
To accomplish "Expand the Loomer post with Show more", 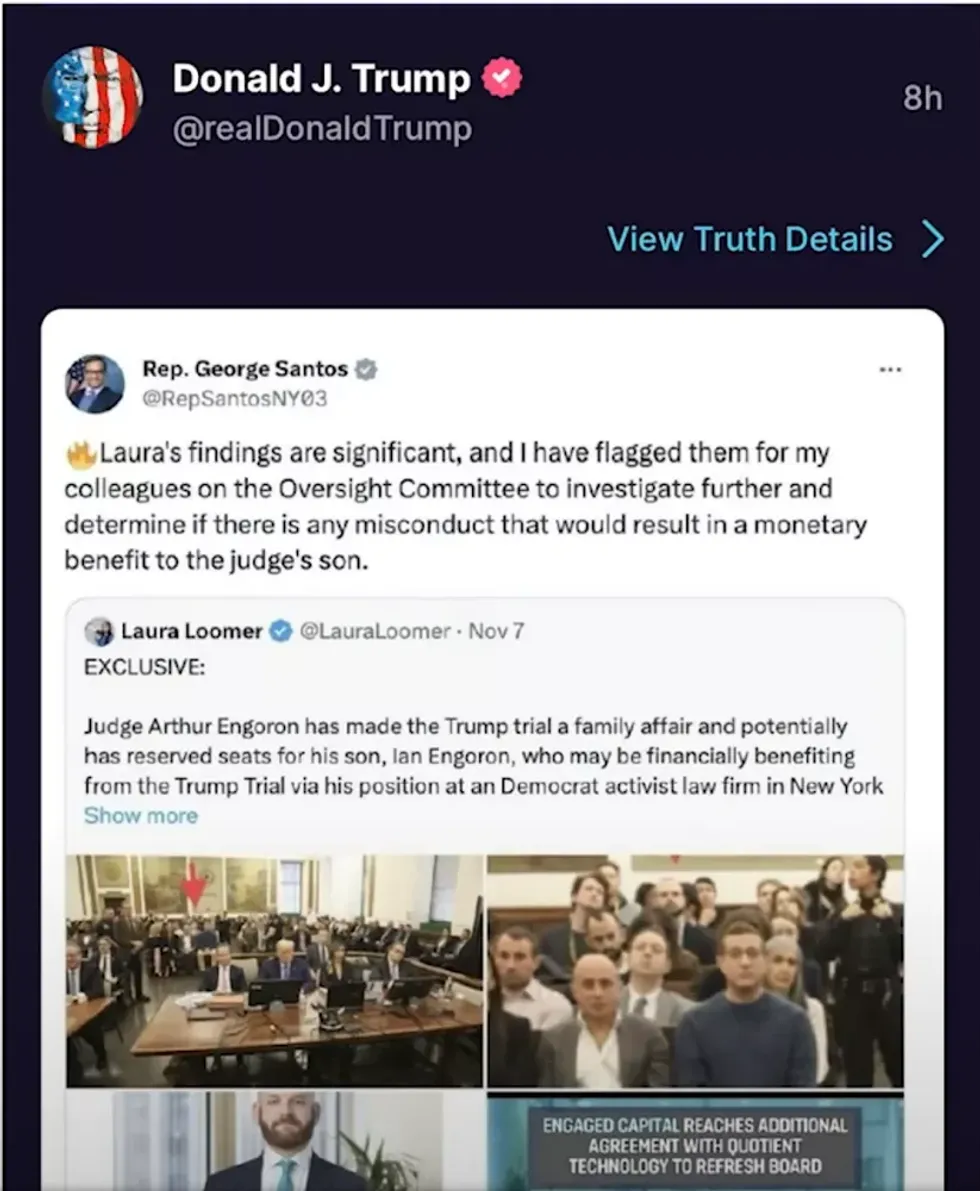I will 141,815.
